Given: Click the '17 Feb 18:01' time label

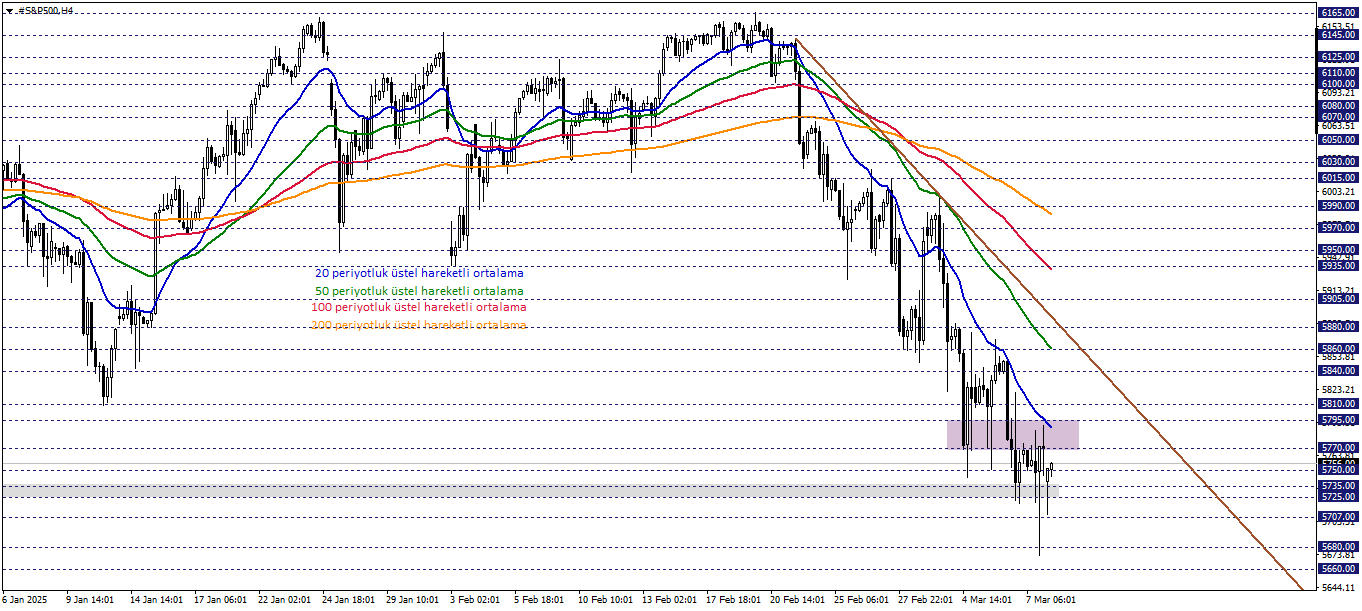Looking at the screenshot, I should (733, 600).
